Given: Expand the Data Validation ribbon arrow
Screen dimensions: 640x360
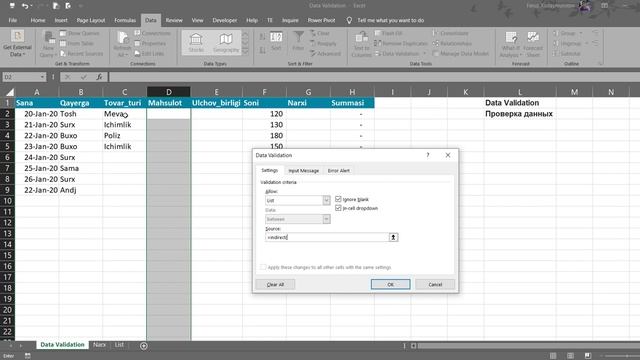Looking at the screenshot, I should click(x=424, y=53).
